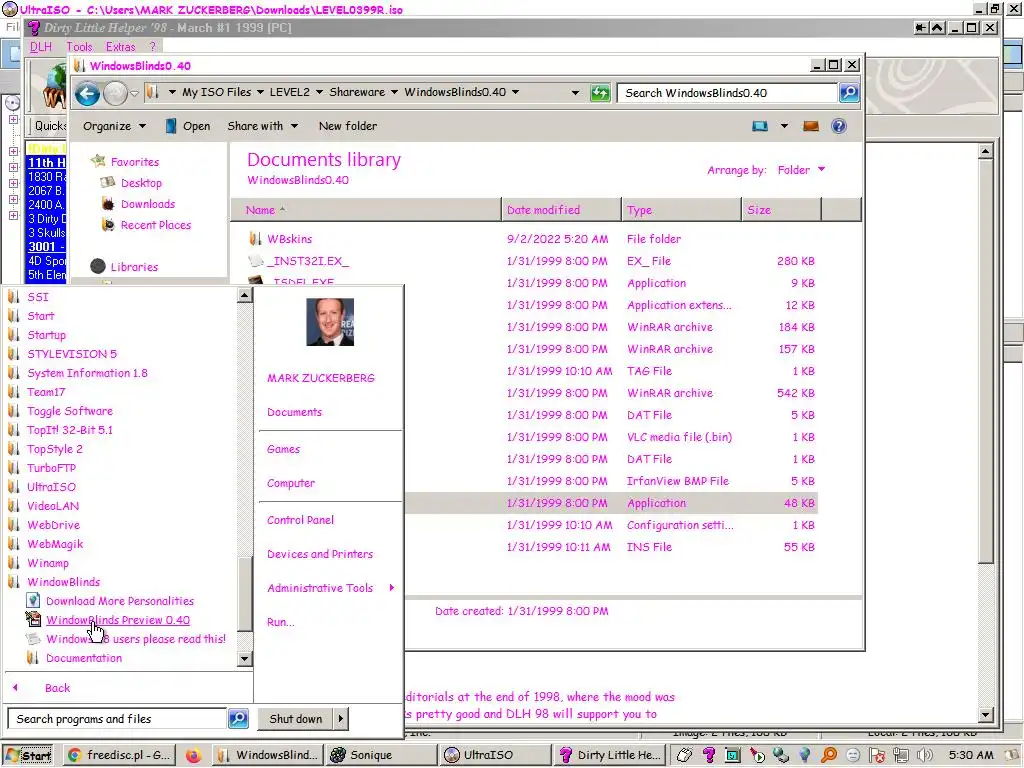Click the Back arrow in the WindowsBlinds0.40 explorer
Viewport: 1024px width, 768px height.
click(x=87, y=93)
